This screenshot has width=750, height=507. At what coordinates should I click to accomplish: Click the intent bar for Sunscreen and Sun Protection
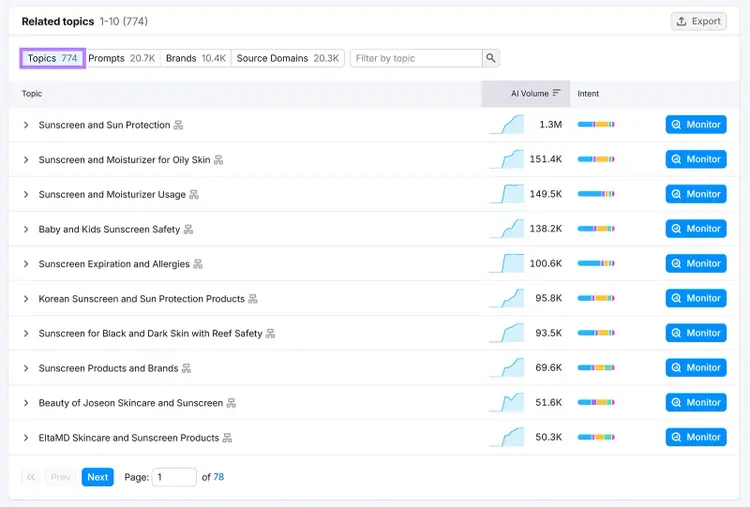click(596, 124)
